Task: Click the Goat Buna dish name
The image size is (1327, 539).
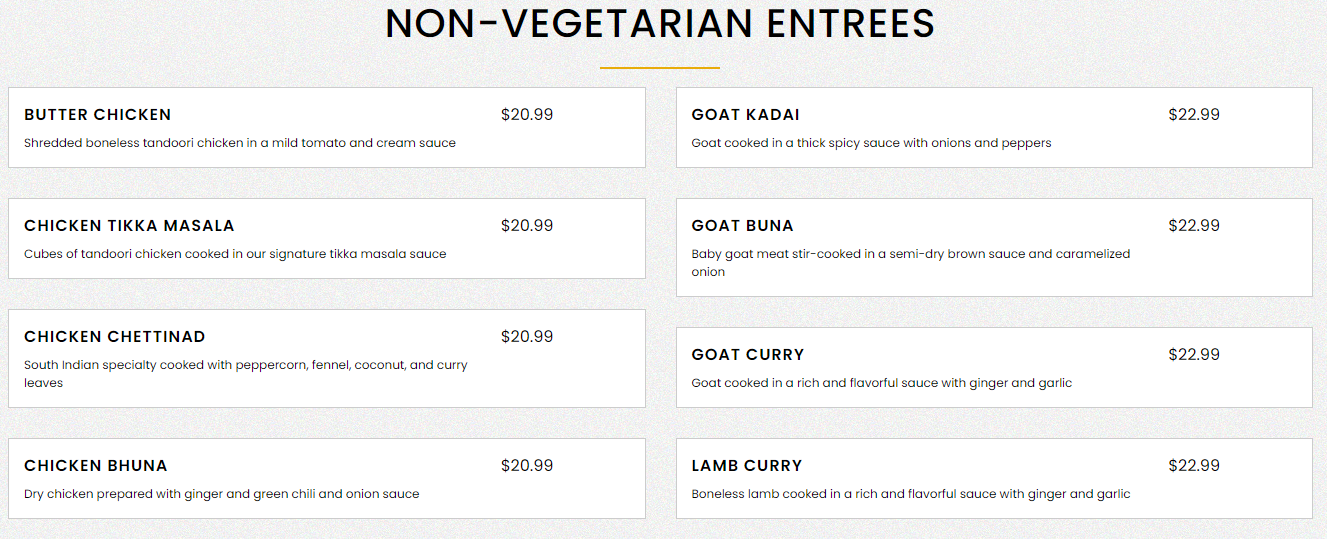Action: tap(742, 226)
